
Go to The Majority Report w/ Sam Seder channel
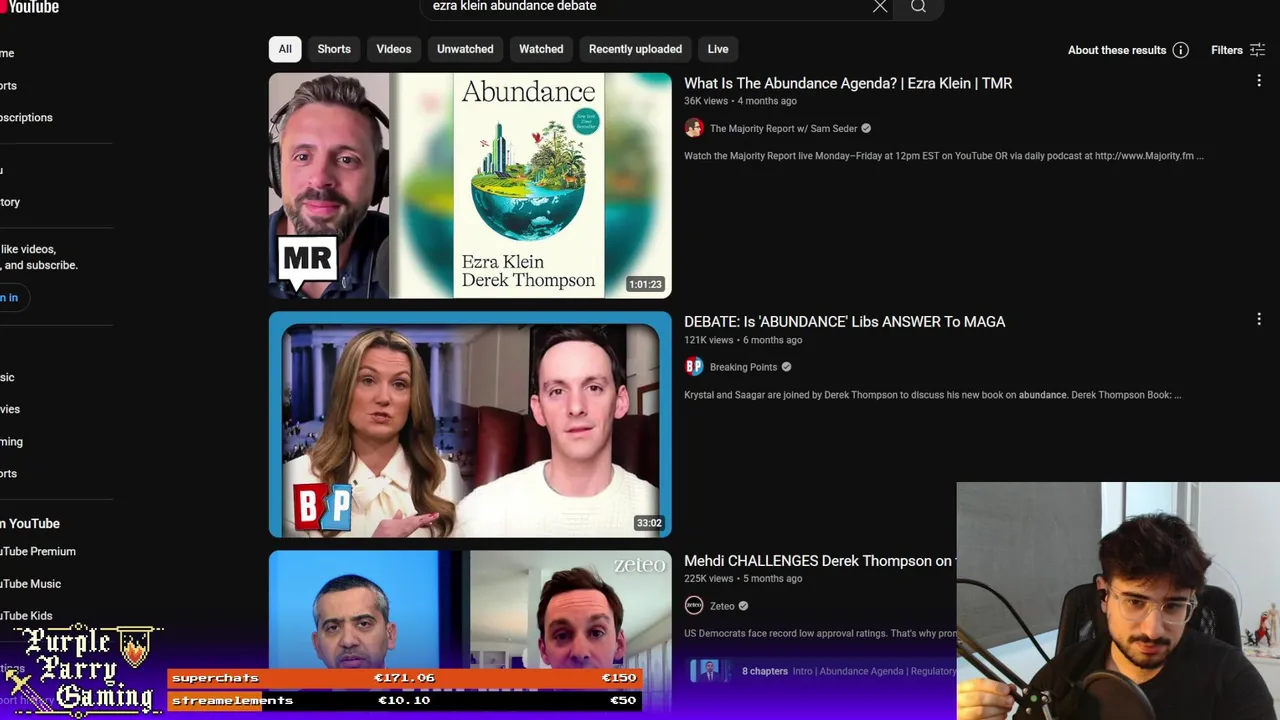(783, 128)
